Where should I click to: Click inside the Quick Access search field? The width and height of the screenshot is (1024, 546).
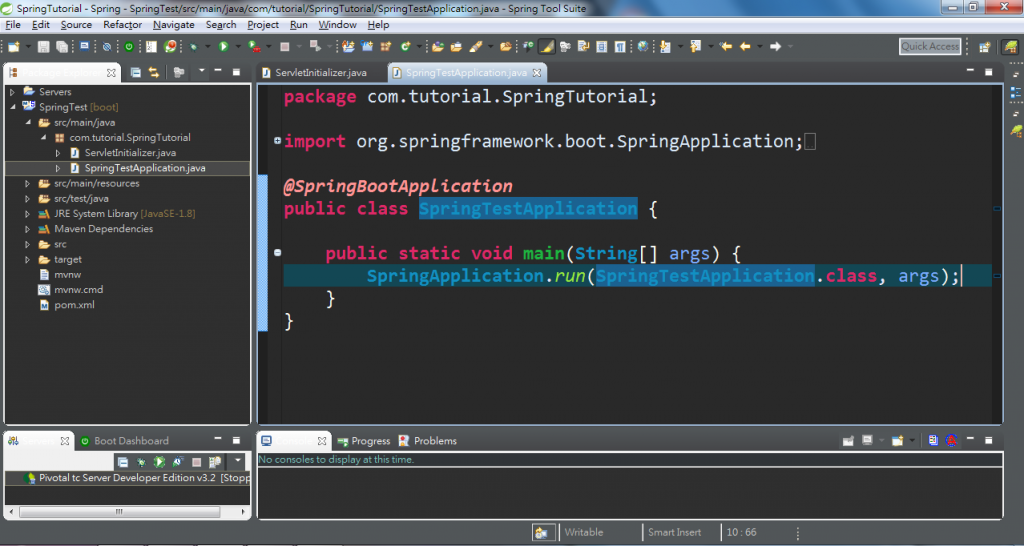pyautogui.click(x=930, y=46)
